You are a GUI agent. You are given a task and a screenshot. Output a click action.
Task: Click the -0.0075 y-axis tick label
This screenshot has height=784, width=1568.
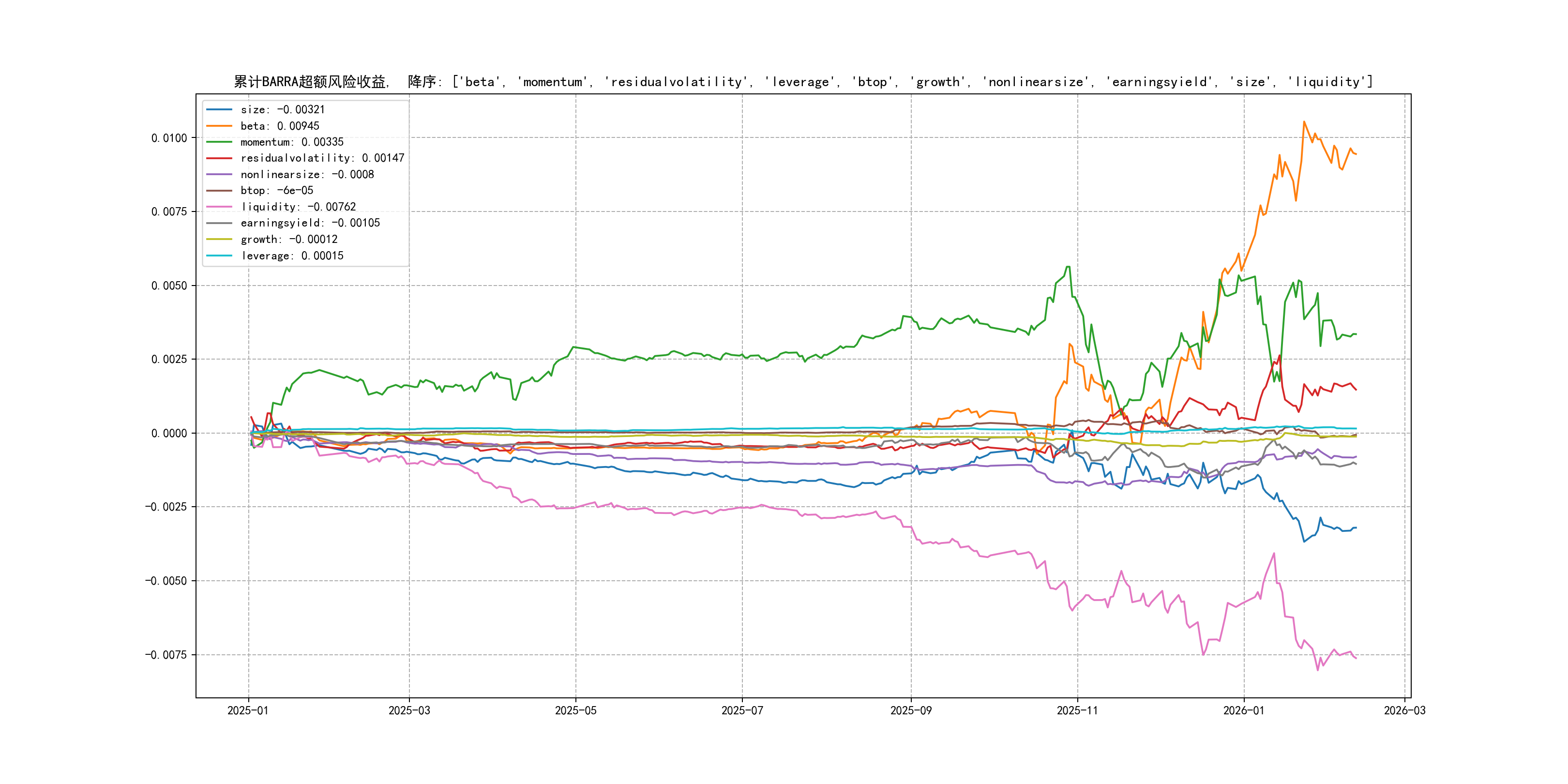(x=166, y=655)
